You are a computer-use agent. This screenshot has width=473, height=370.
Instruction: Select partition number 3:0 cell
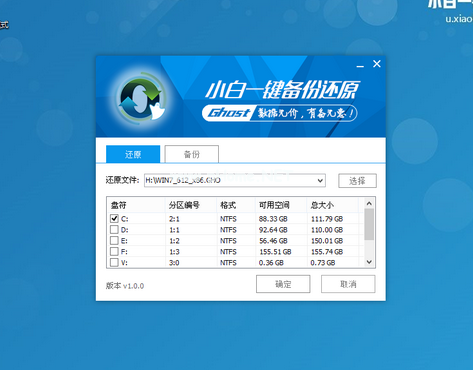(174, 263)
